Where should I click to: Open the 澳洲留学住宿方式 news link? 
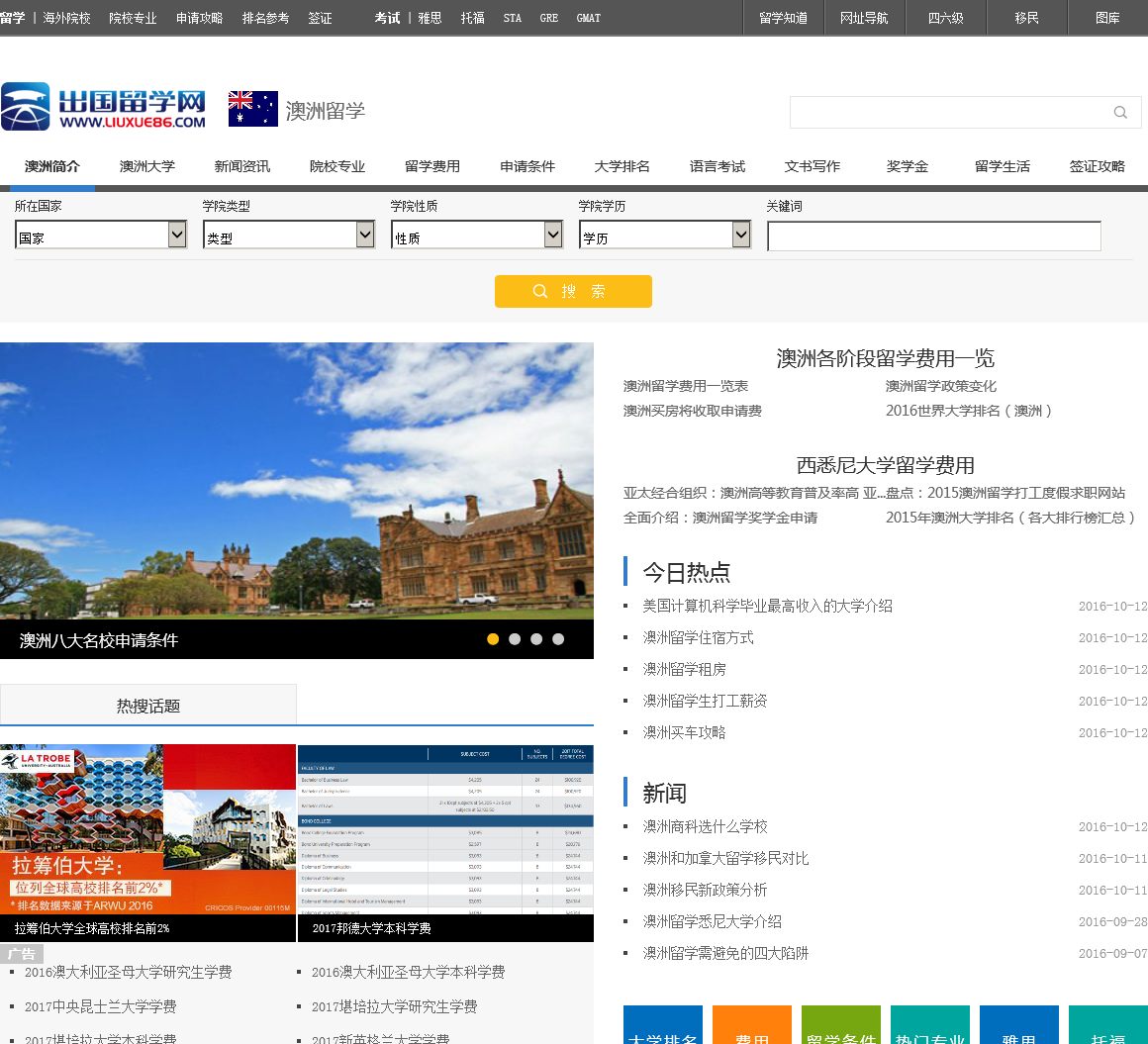point(698,637)
